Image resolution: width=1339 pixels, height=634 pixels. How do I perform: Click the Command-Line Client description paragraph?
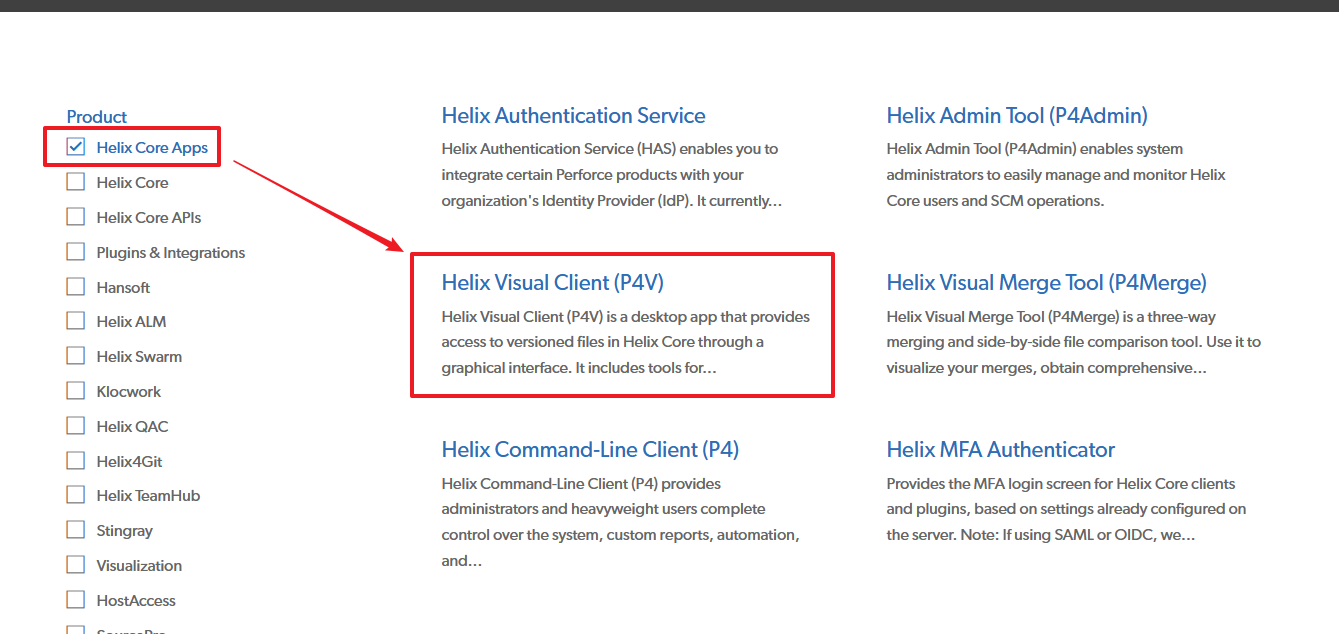[620, 522]
